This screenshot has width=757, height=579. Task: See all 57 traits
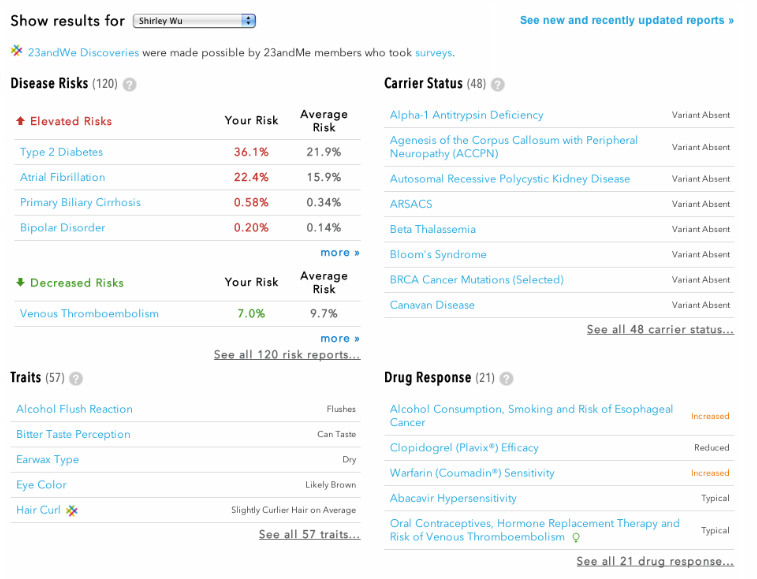tap(309, 534)
